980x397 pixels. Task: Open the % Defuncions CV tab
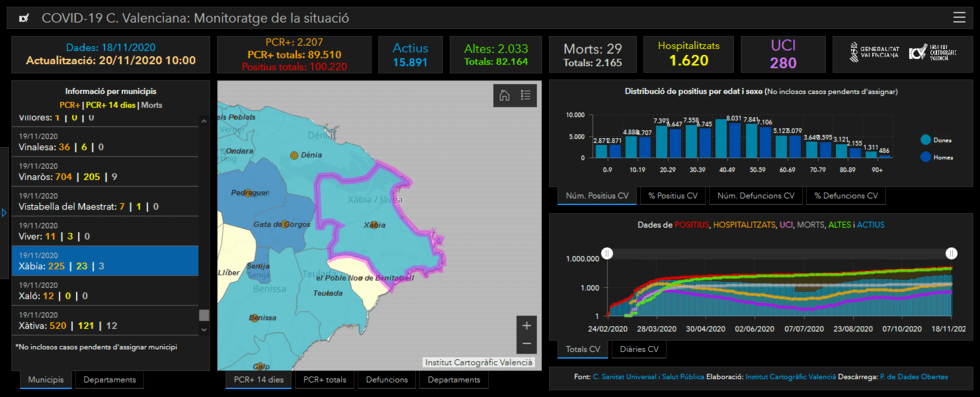pyautogui.click(x=846, y=196)
